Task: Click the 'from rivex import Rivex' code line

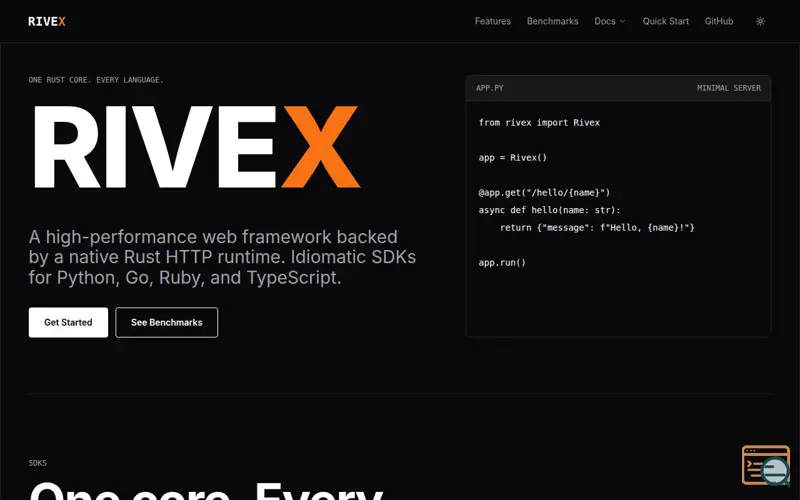Action: tap(539, 123)
